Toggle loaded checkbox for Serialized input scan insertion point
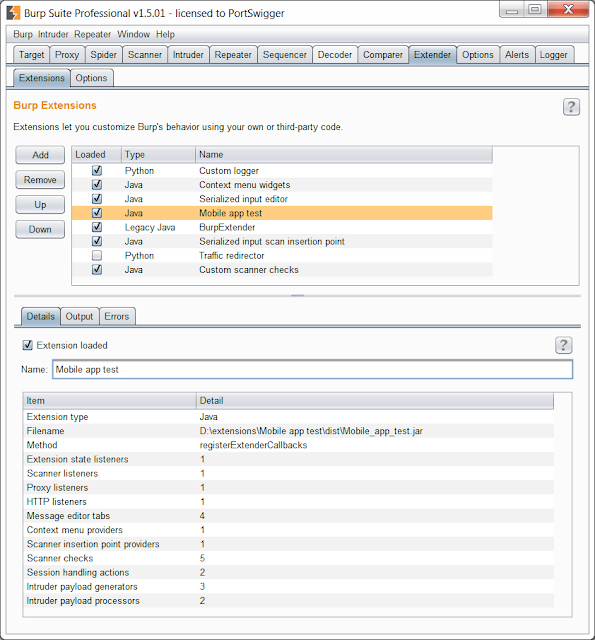 point(97,241)
